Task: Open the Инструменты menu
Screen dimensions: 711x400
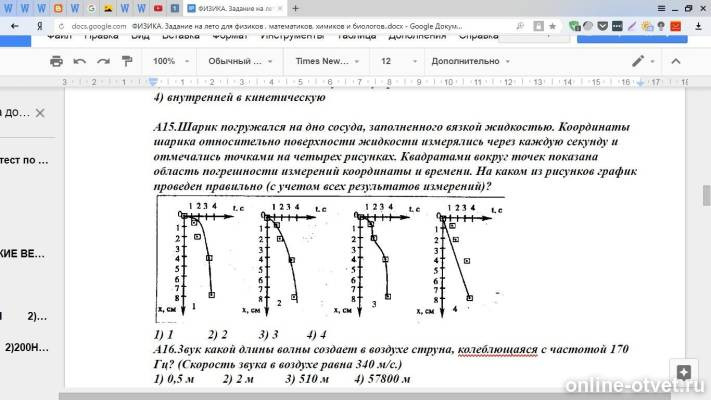Action: [x=292, y=36]
